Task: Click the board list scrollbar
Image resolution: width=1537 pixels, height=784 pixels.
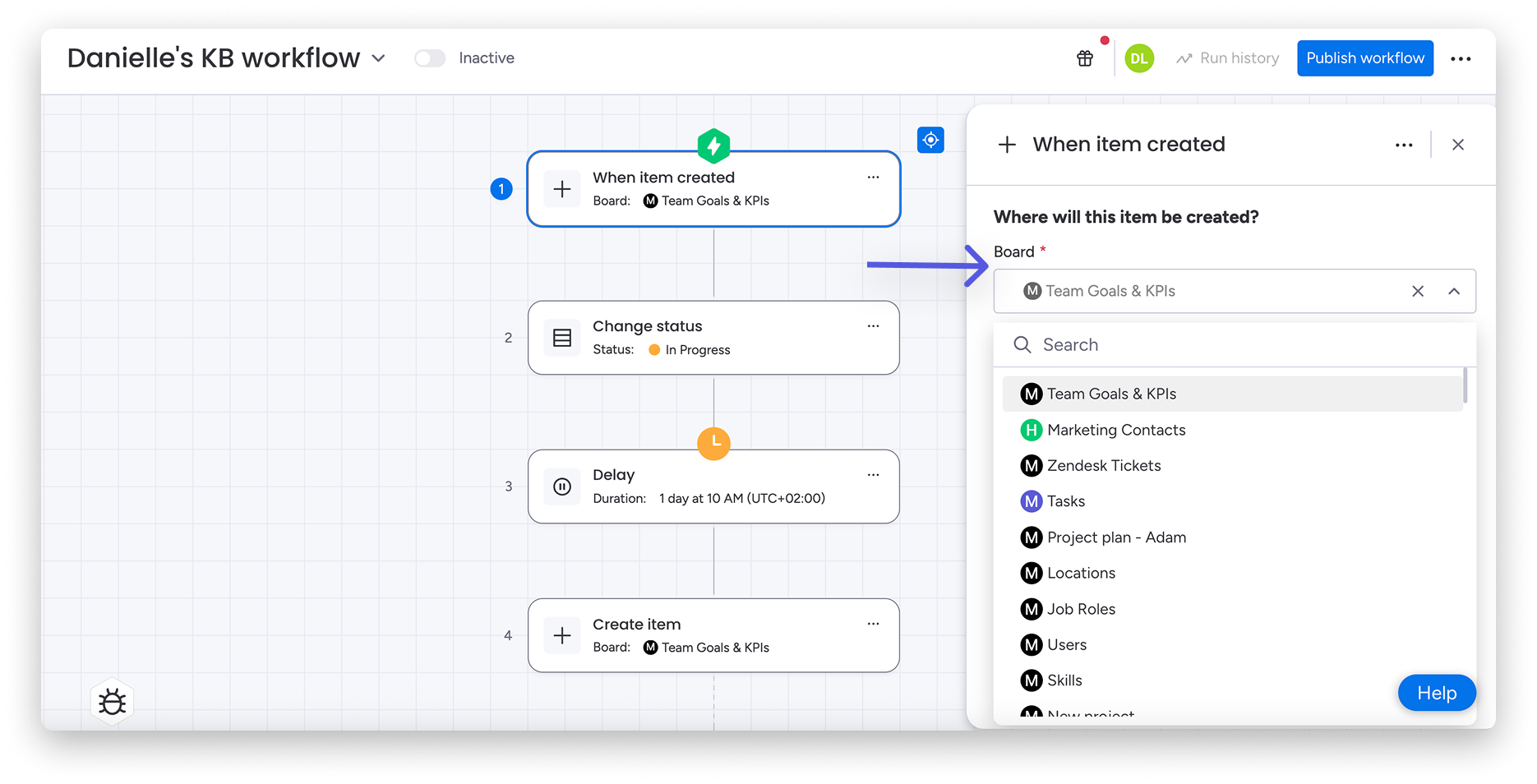Action: point(1465,386)
